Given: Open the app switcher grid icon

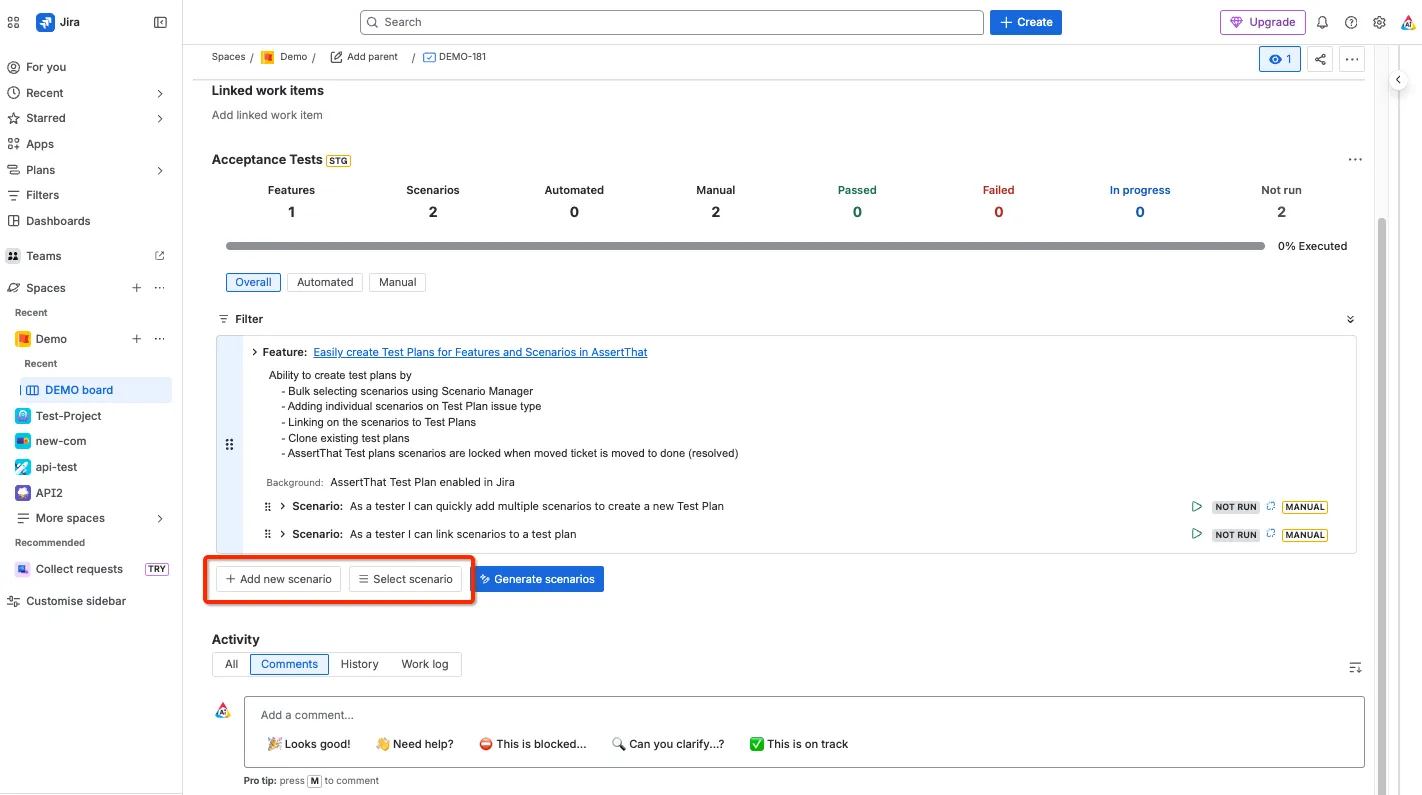Looking at the screenshot, I should click(x=13, y=22).
